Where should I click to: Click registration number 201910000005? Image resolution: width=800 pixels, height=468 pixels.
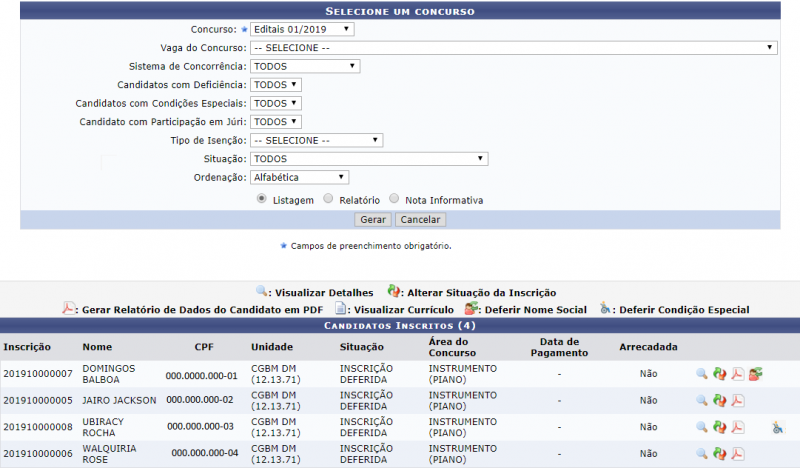[38, 401]
